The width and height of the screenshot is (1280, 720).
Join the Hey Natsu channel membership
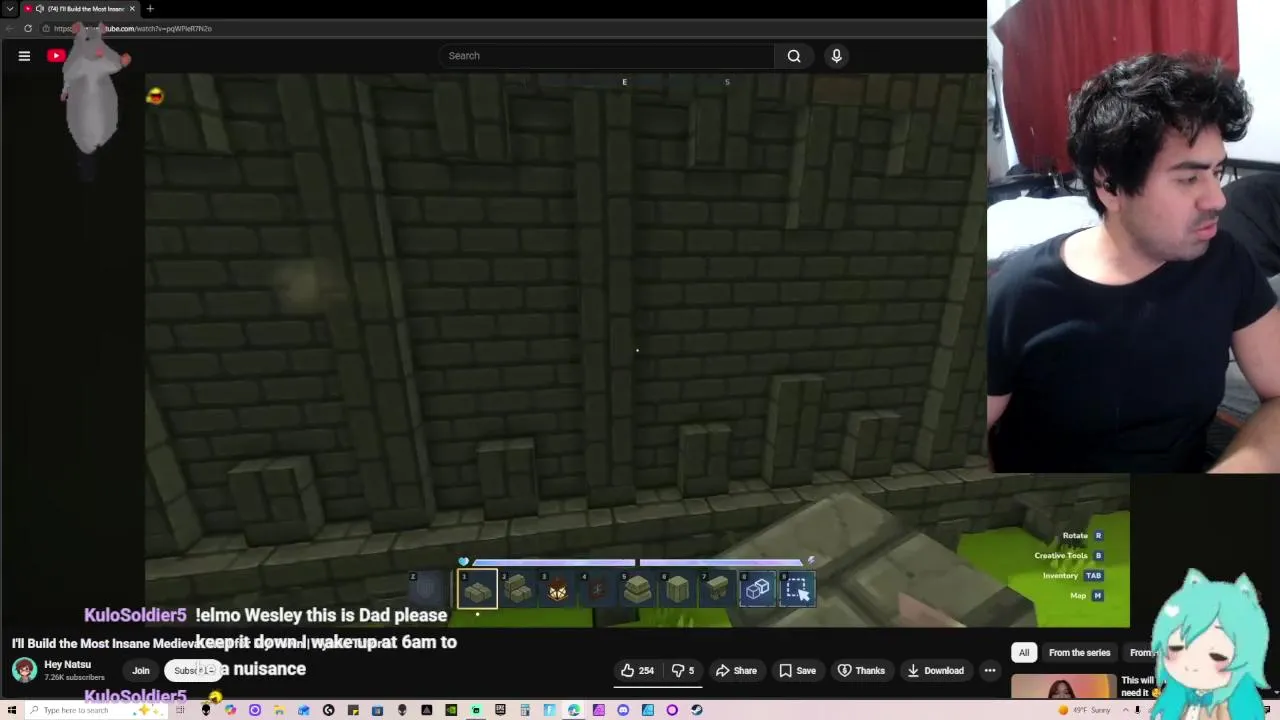pos(141,671)
